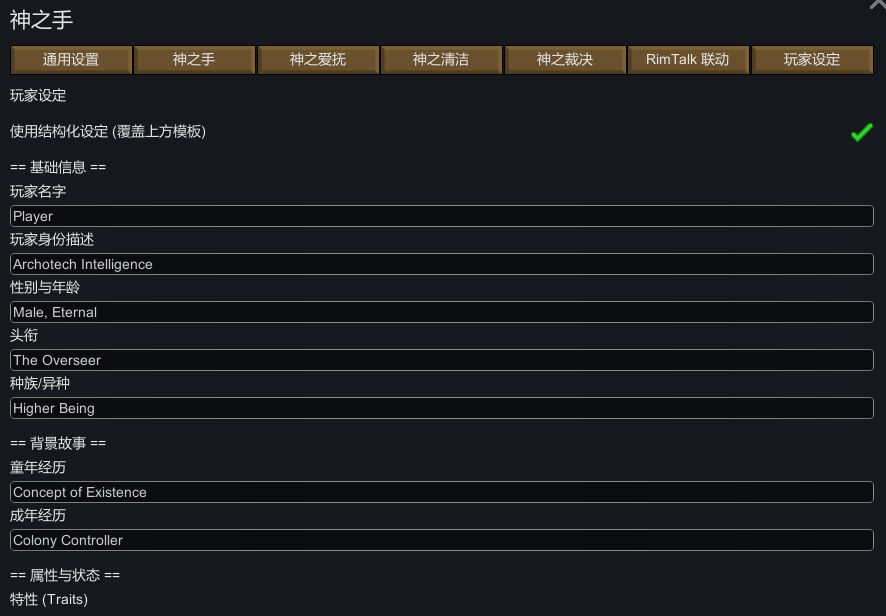
Task: Click the 性别与年龄 field with Male, Eternal
Action: click(x=441, y=312)
